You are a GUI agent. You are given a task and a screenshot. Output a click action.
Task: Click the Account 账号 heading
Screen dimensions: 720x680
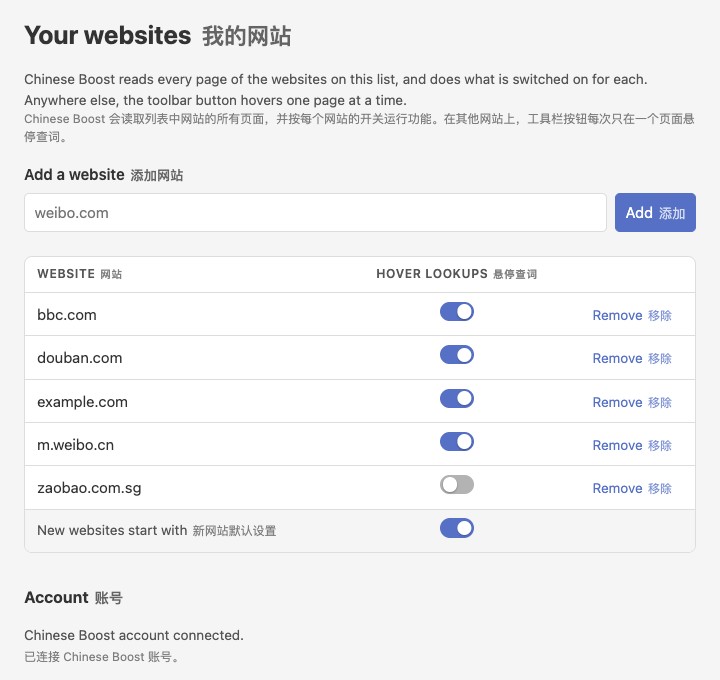click(73, 598)
